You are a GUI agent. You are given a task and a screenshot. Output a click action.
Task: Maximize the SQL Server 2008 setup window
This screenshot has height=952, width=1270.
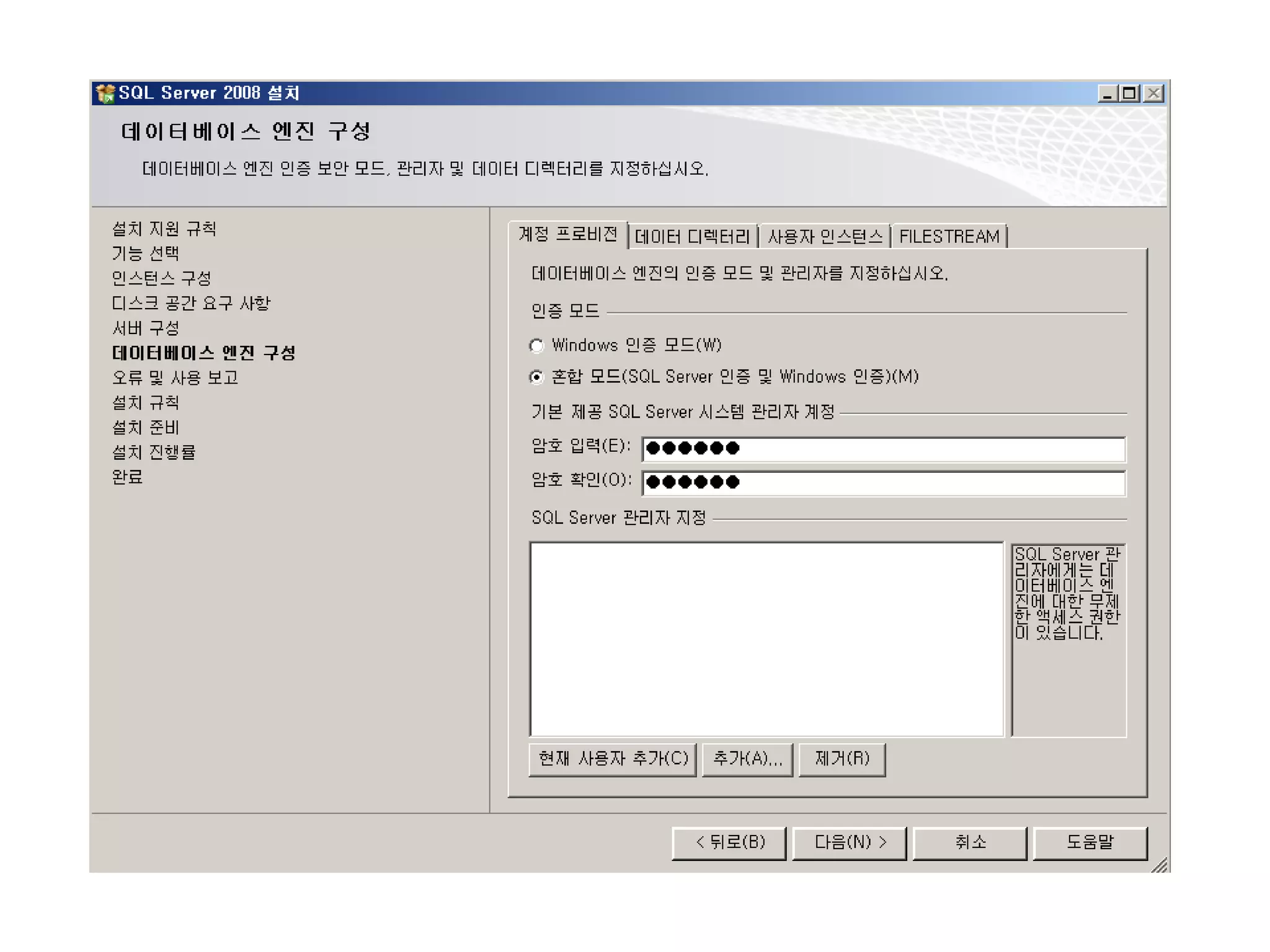[x=1130, y=94]
